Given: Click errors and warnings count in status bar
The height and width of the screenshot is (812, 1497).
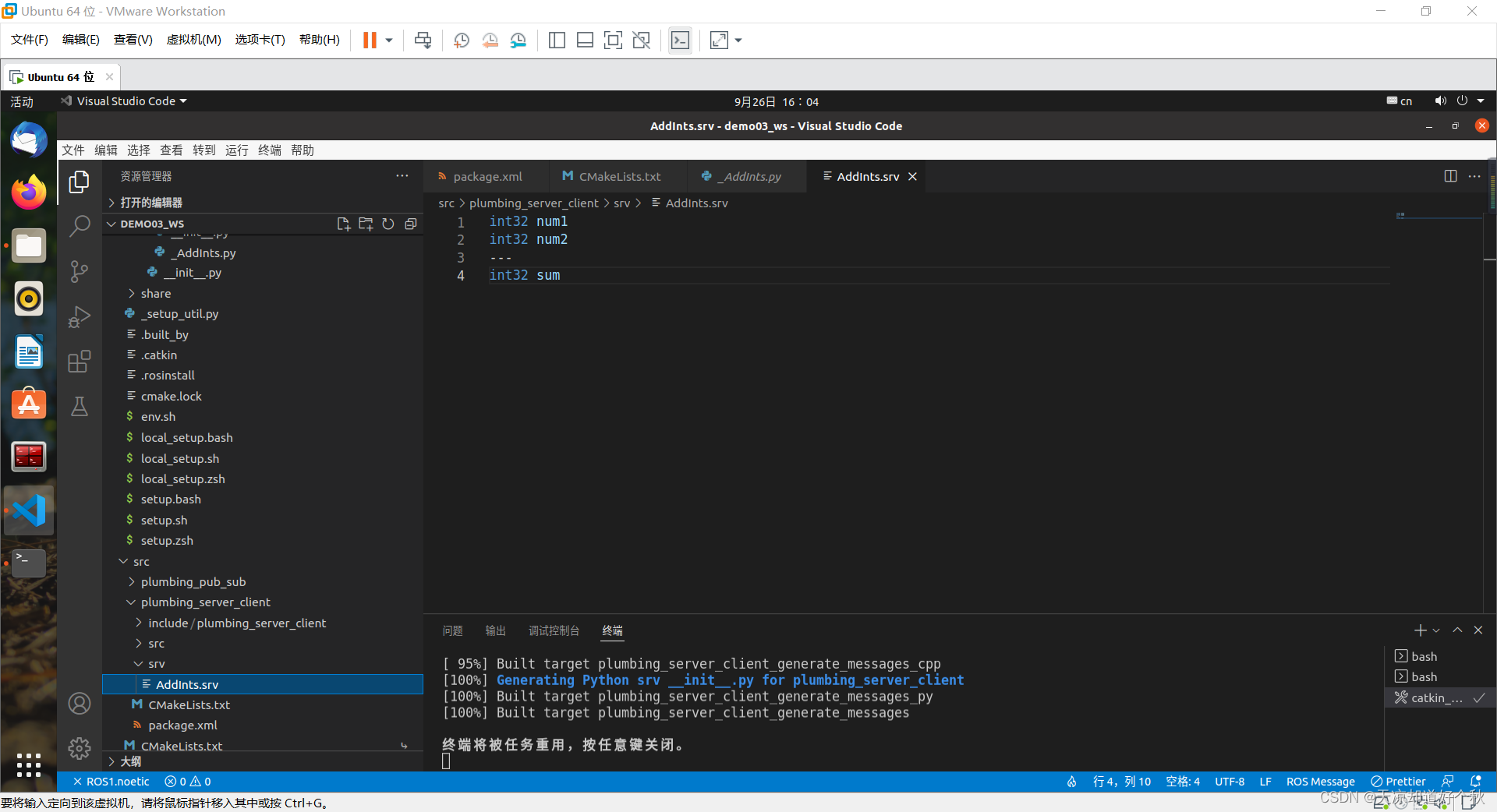Looking at the screenshot, I should coord(188,782).
